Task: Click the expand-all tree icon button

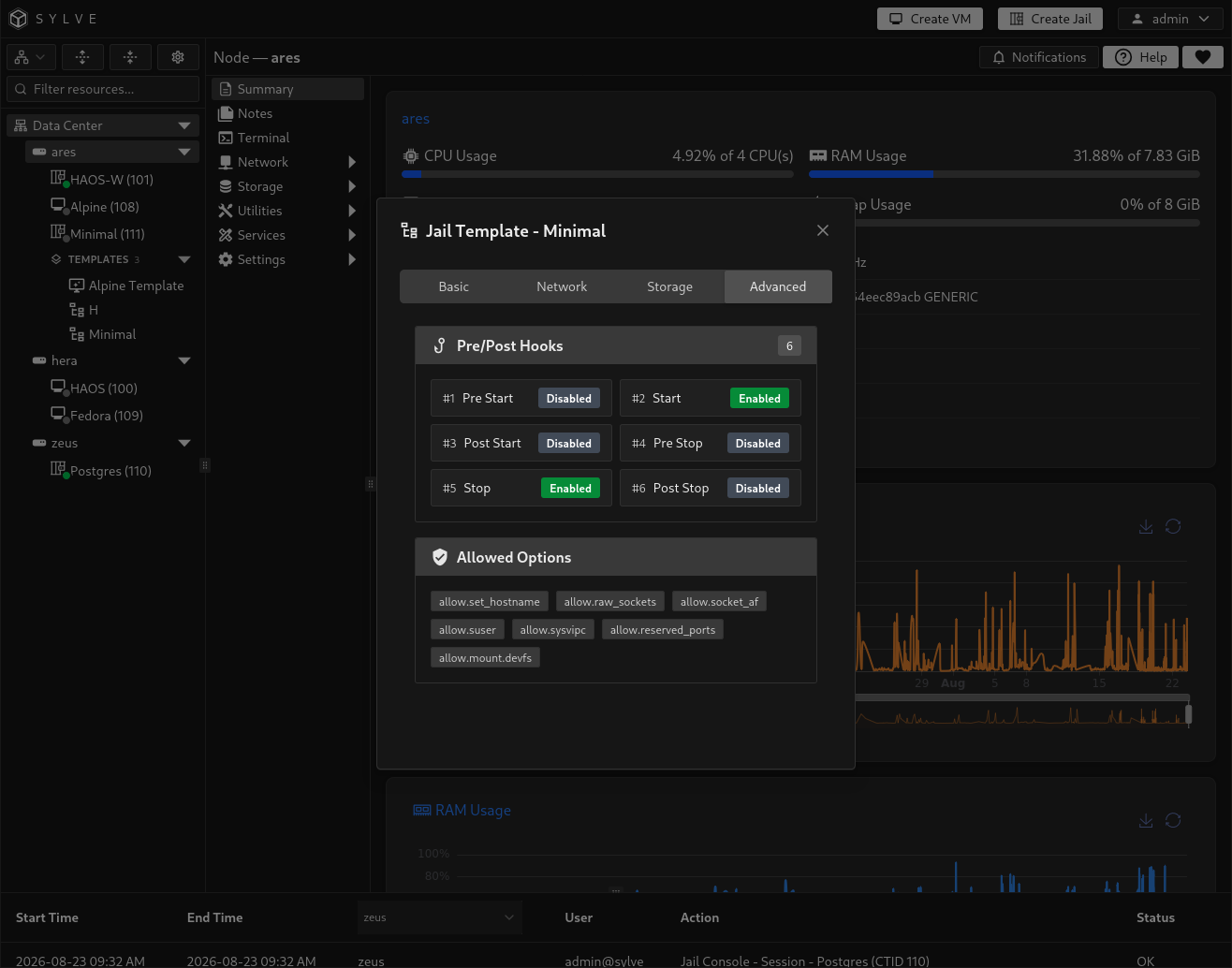Action: (x=82, y=57)
